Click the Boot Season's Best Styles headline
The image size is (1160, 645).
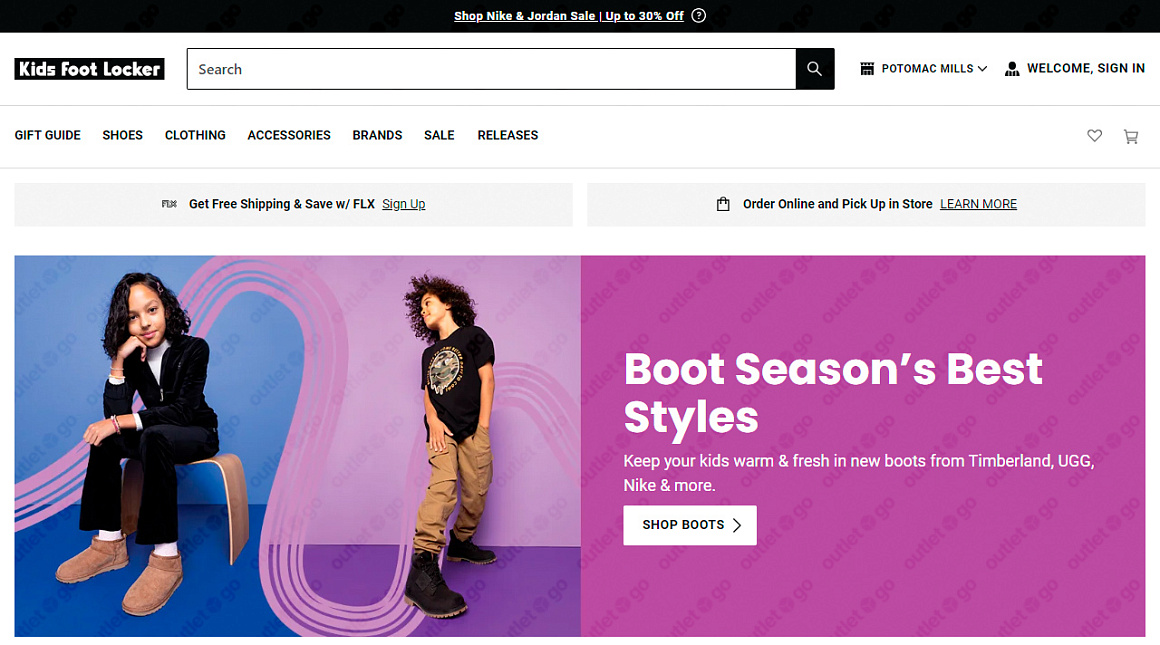(x=833, y=393)
